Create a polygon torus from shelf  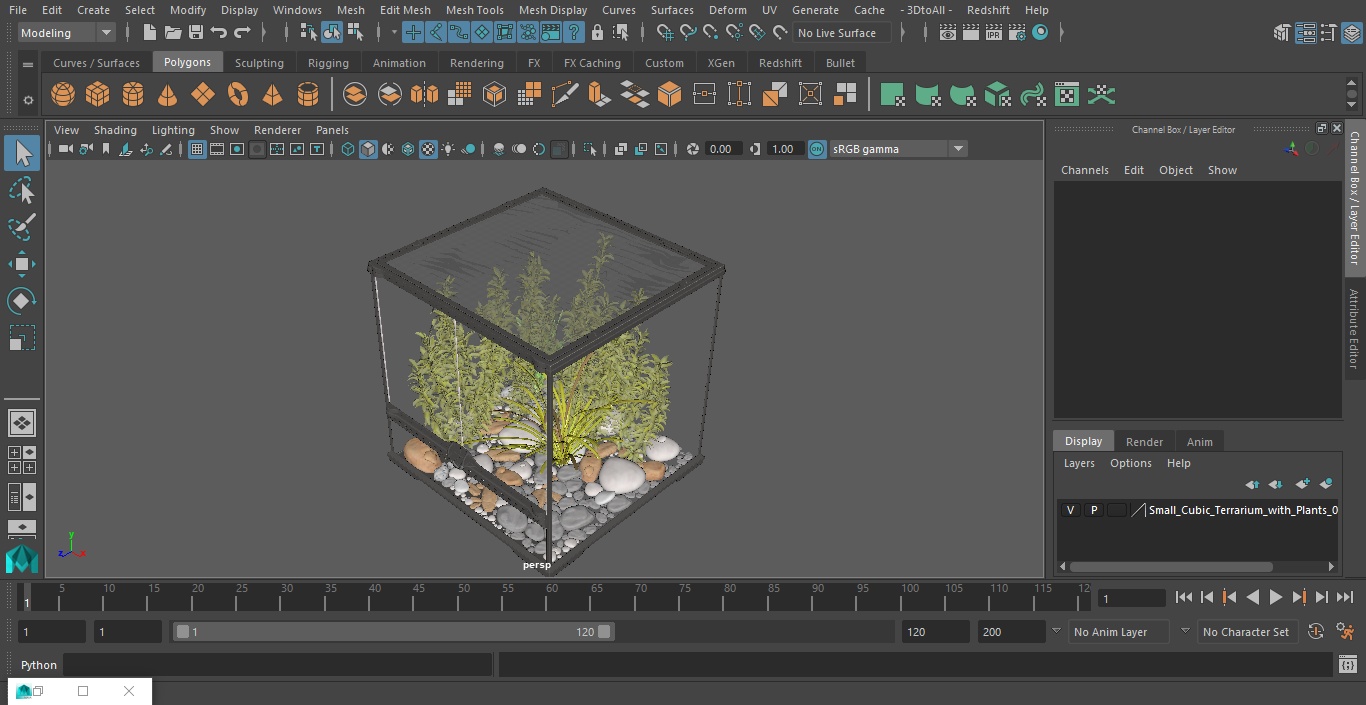(238, 95)
